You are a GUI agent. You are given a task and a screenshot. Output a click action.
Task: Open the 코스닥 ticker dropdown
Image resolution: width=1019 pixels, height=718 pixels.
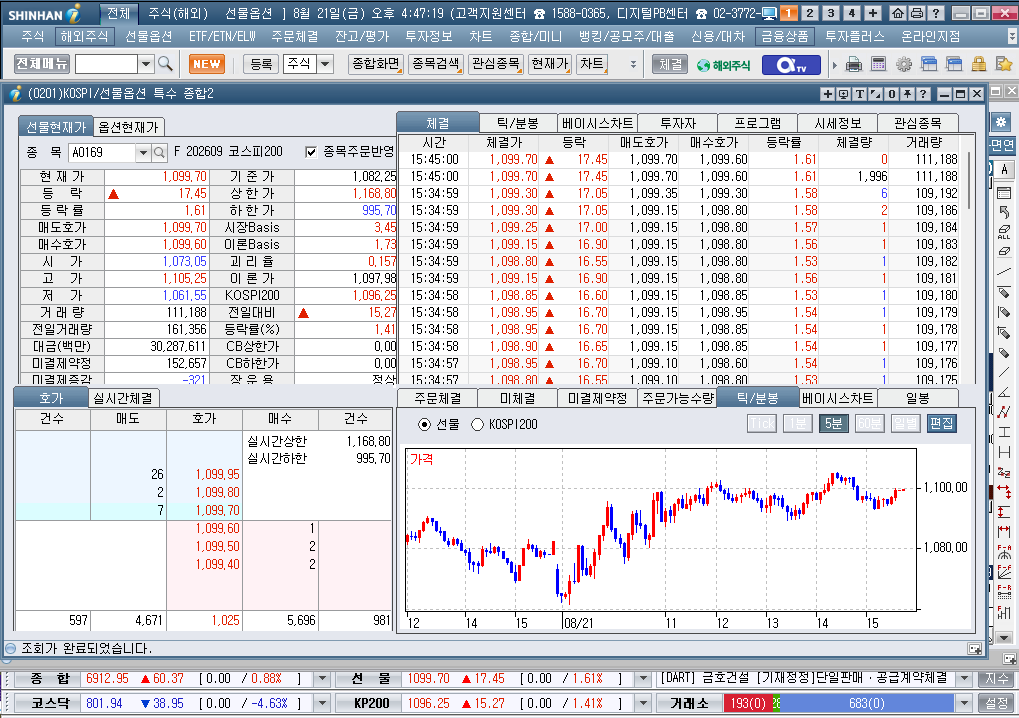click(322, 703)
